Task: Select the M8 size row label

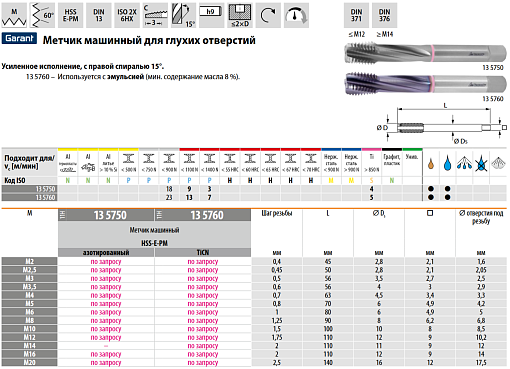Action: [29, 320]
